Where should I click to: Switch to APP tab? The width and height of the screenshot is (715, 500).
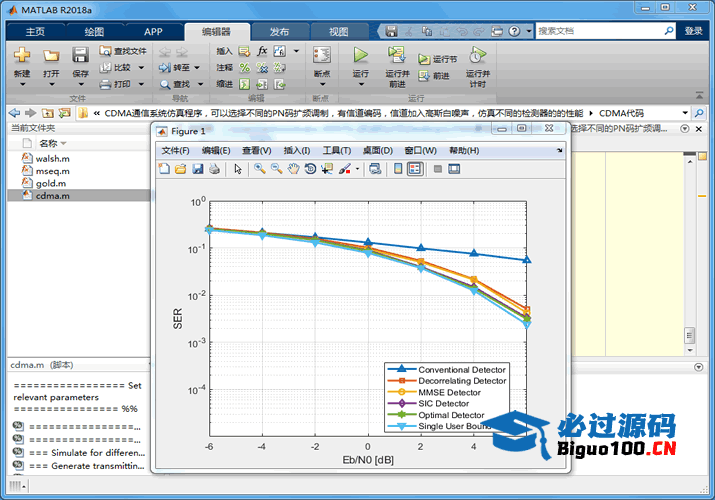pyautogui.click(x=153, y=31)
